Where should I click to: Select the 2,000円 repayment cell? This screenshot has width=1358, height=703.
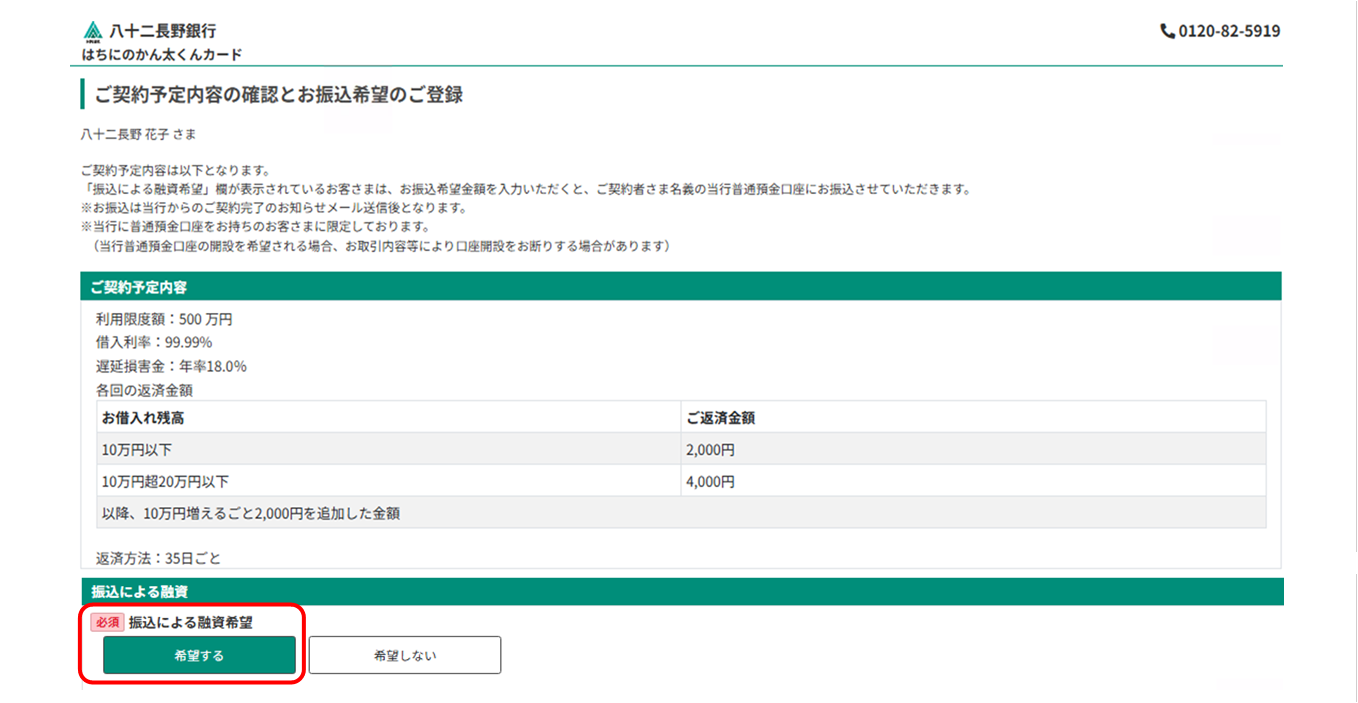tap(710, 450)
